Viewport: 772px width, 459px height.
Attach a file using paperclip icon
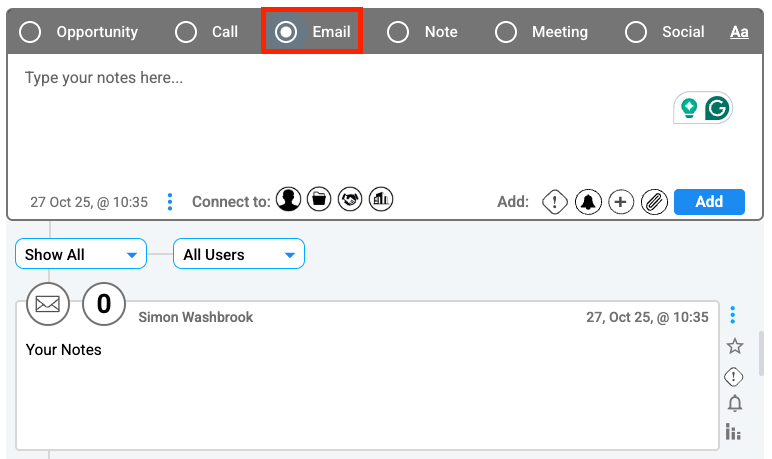[653, 202]
